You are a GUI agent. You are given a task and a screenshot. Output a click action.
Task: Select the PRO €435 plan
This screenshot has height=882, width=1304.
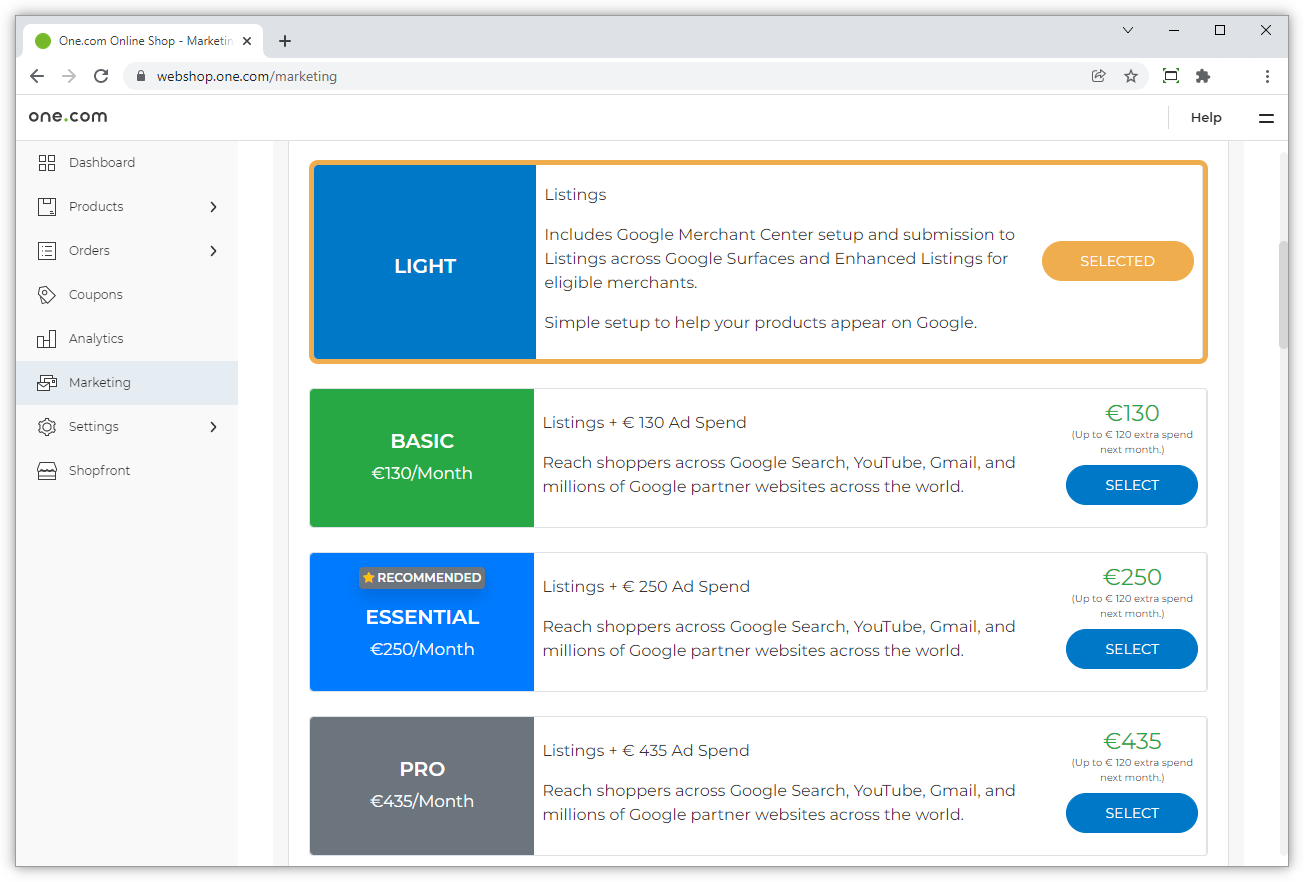[1131, 813]
